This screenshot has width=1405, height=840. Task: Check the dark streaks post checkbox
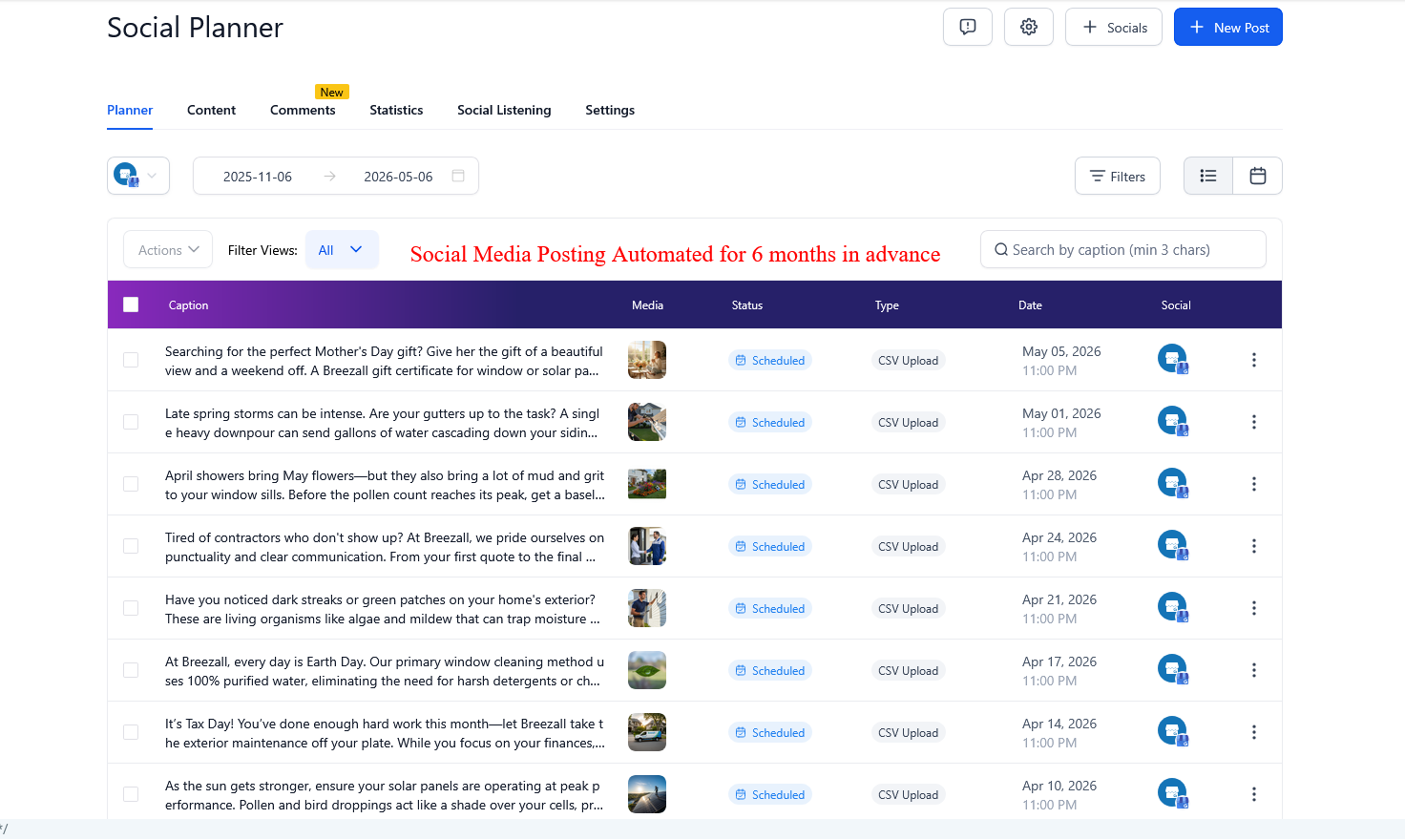131,608
